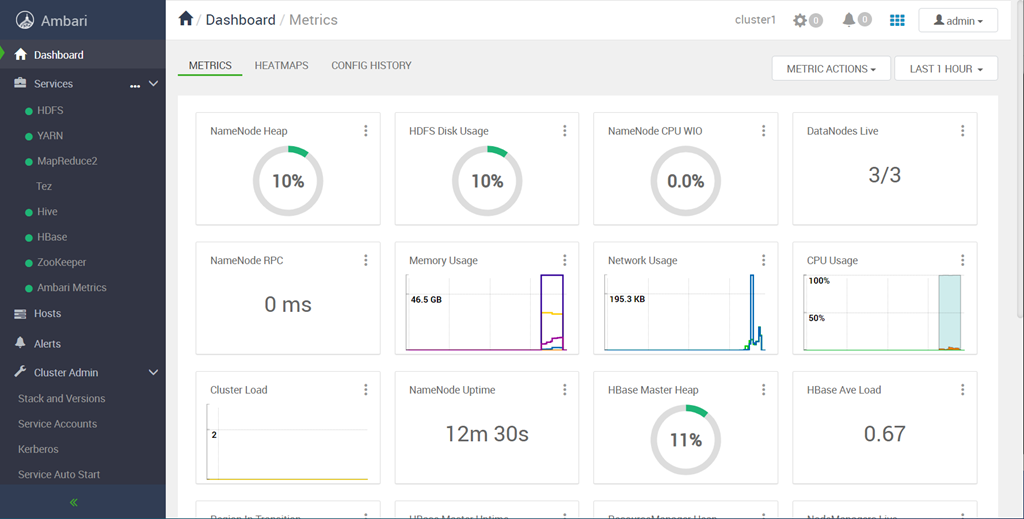The height and width of the screenshot is (519, 1024).
Task: Click the Hosts server icon
Action: [x=20, y=313]
